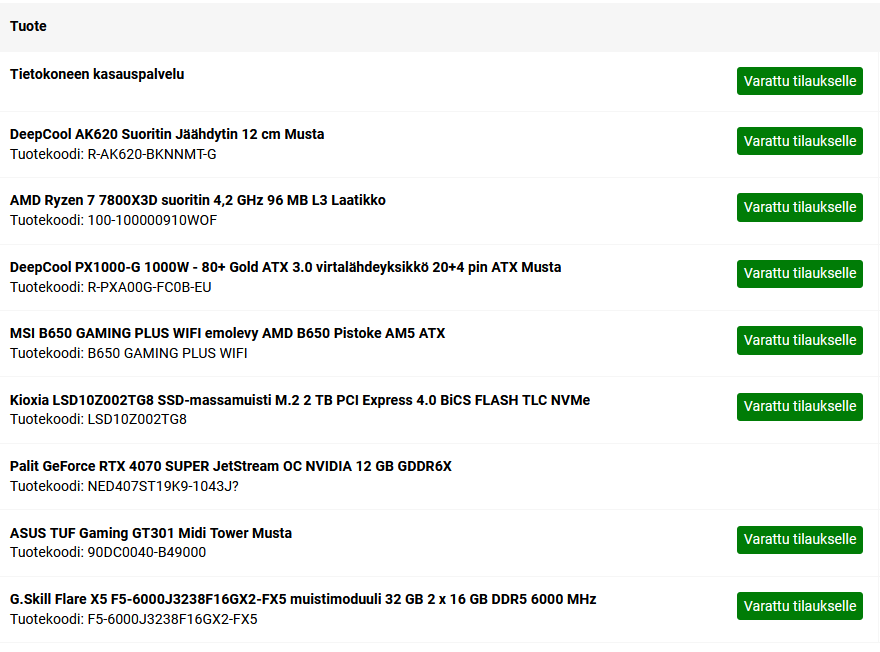Select product code 90DC0040-B49000

147,553
